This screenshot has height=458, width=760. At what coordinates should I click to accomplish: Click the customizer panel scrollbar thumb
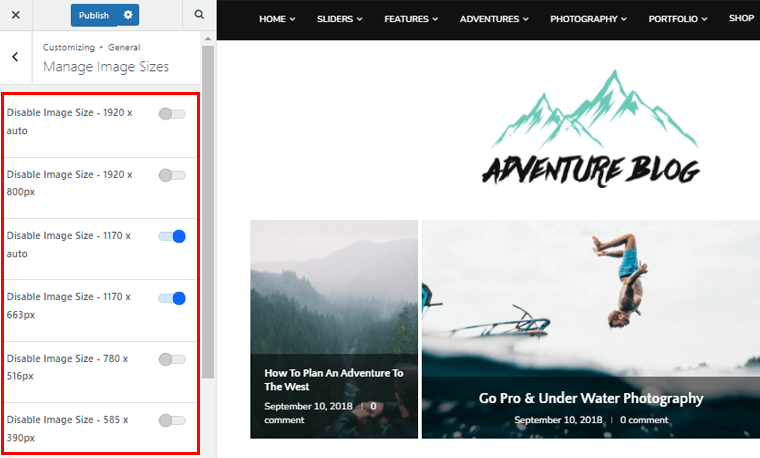208,212
